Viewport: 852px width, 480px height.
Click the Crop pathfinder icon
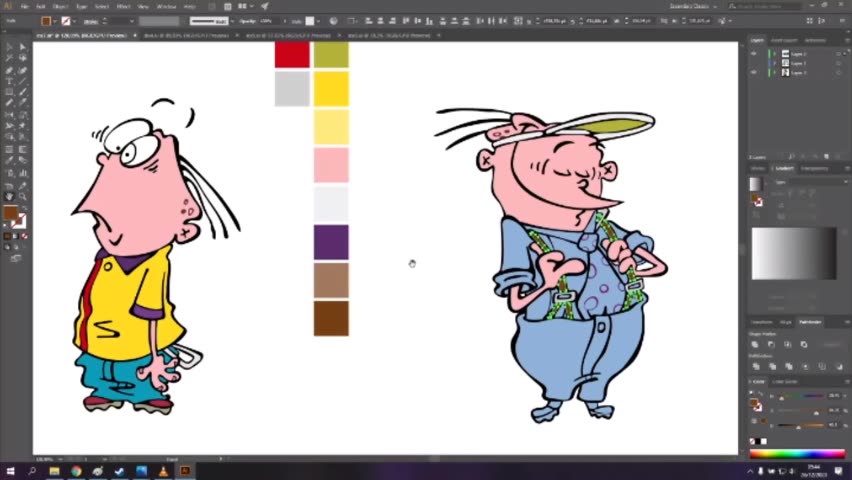805,367
